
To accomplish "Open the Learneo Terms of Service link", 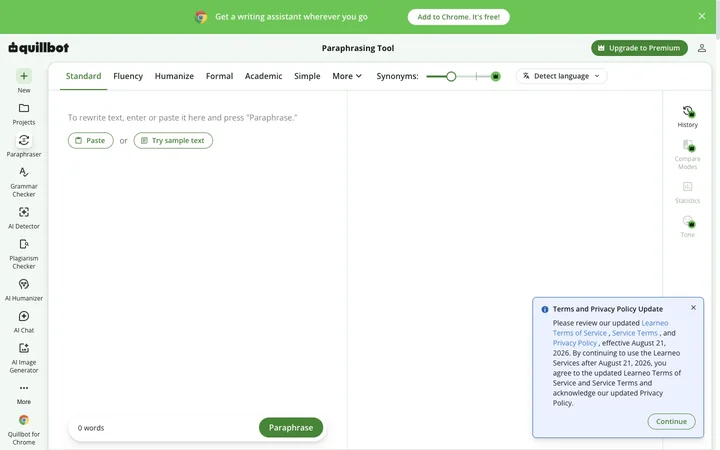I will coord(610,328).
